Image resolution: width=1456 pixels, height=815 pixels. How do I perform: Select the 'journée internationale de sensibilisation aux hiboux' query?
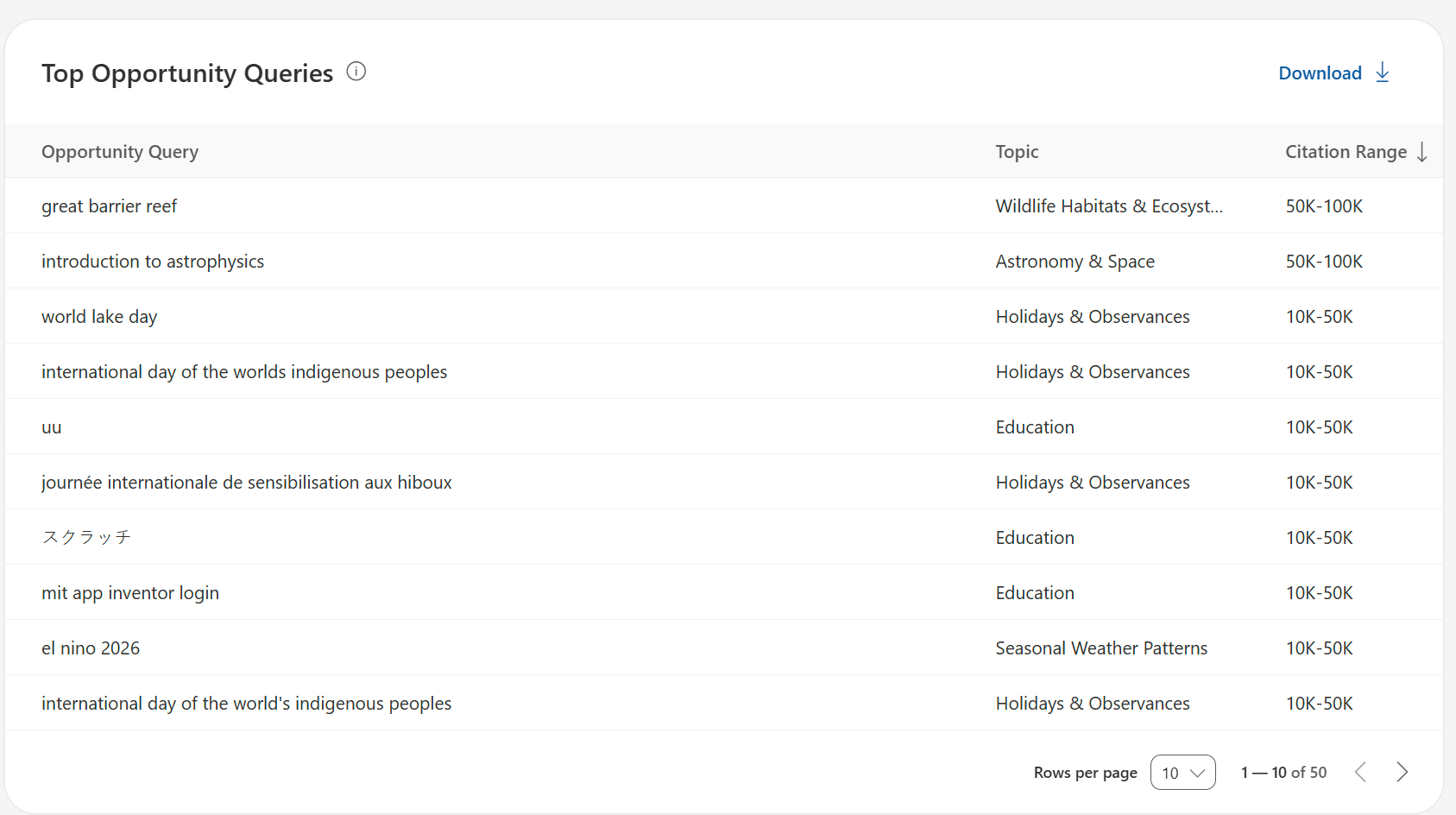[247, 483]
